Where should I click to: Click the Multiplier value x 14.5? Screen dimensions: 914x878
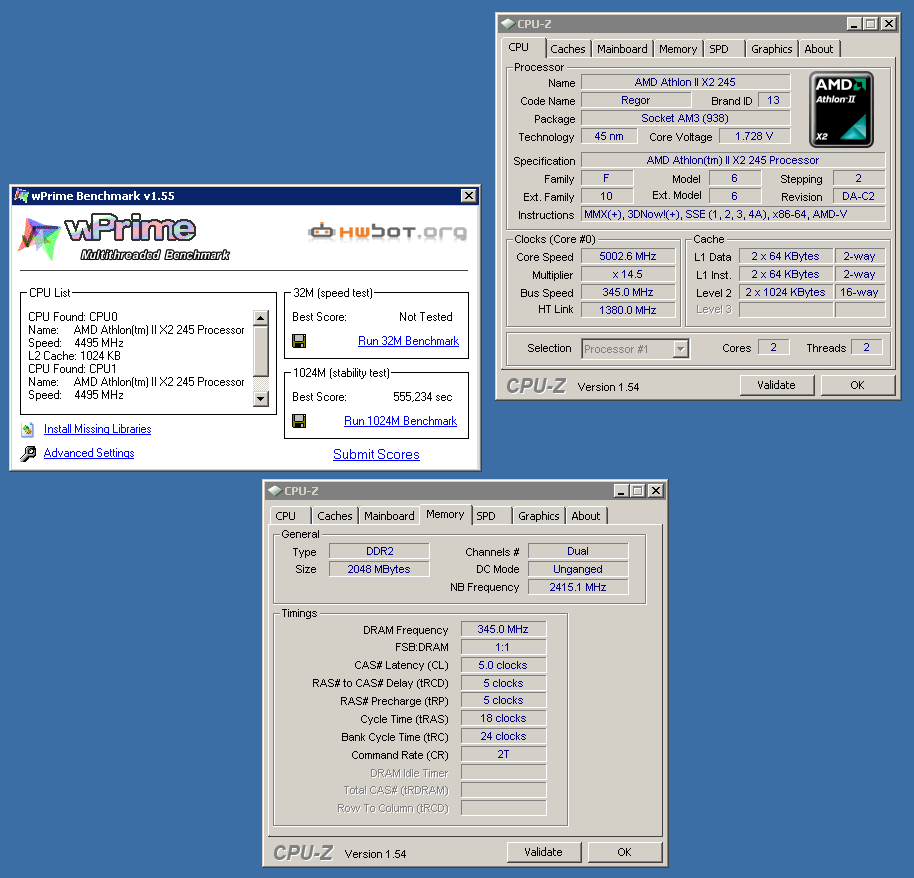point(628,275)
